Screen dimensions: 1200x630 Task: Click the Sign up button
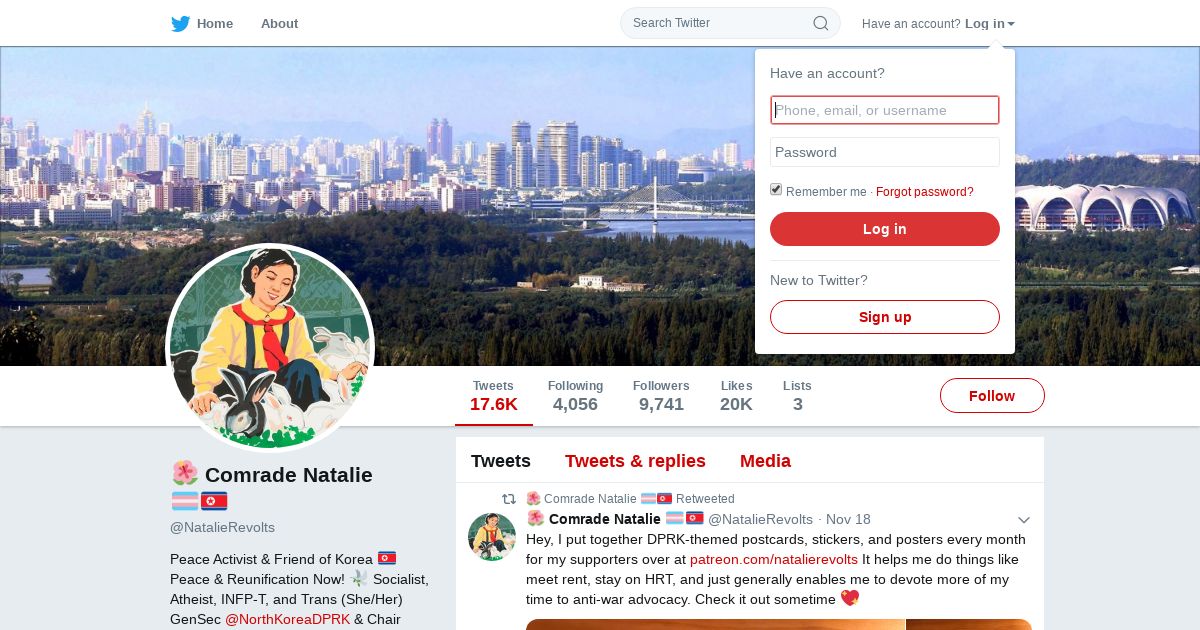click(885, 317)
